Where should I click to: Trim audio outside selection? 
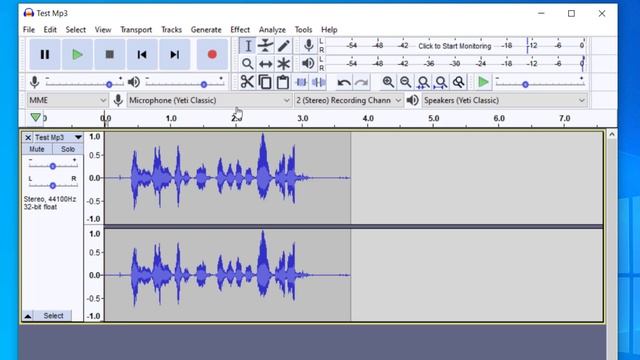[x=301, y=82]
